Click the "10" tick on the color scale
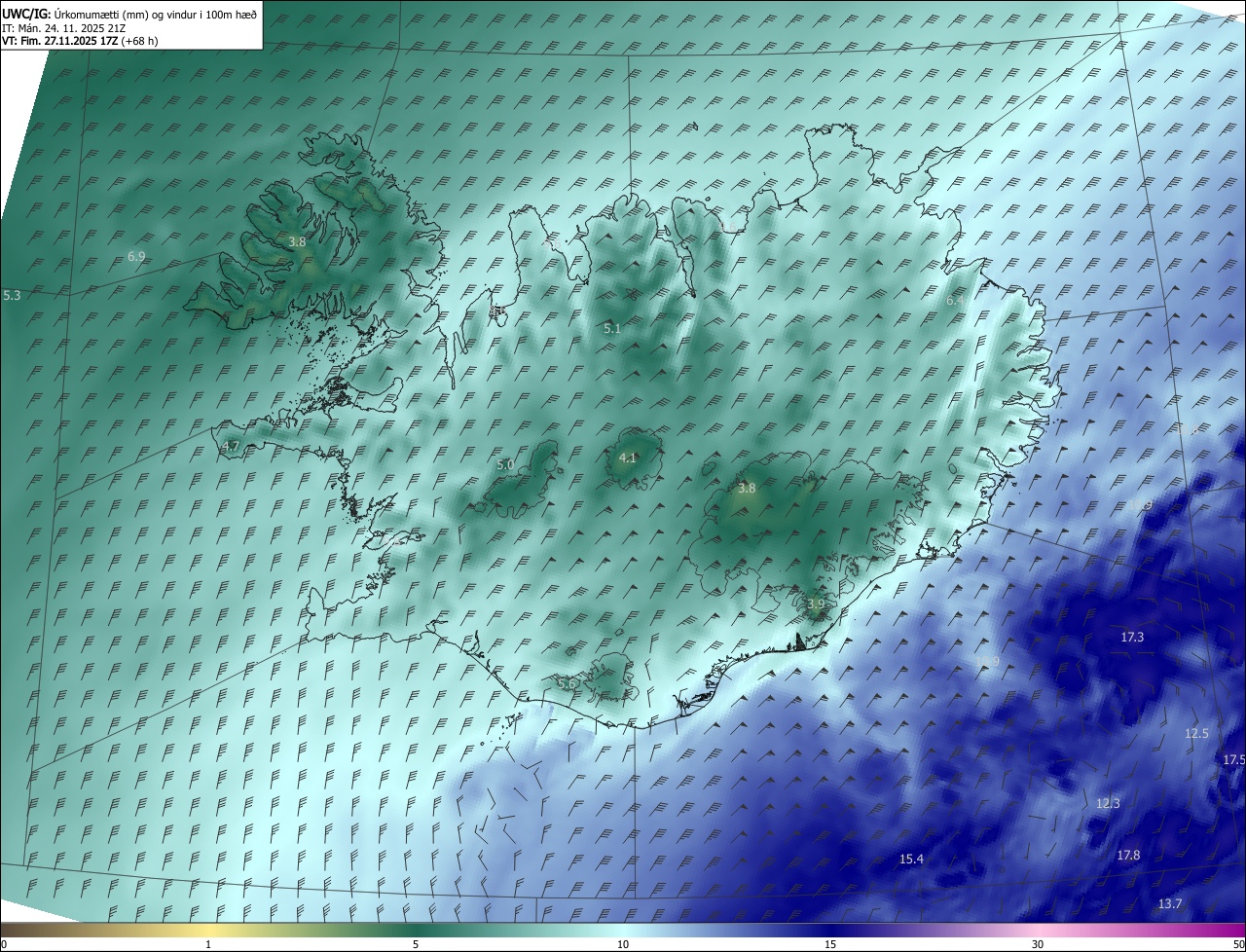1246x952 pixels. tap(623, 944)
